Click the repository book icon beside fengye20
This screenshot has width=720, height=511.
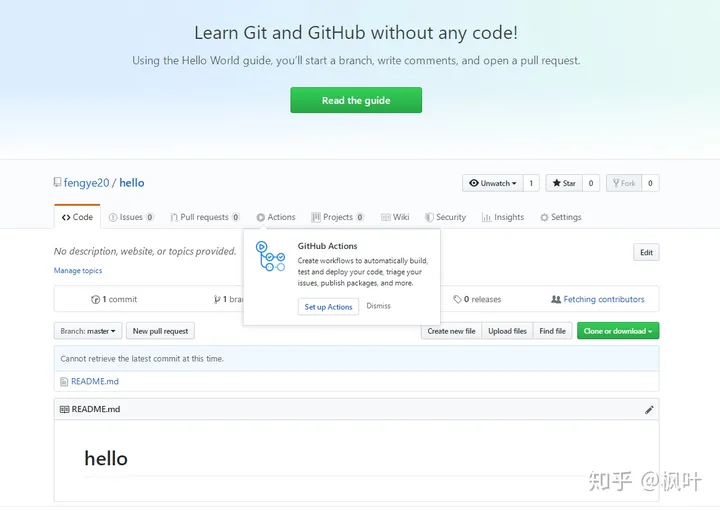(x=57, y=182)
